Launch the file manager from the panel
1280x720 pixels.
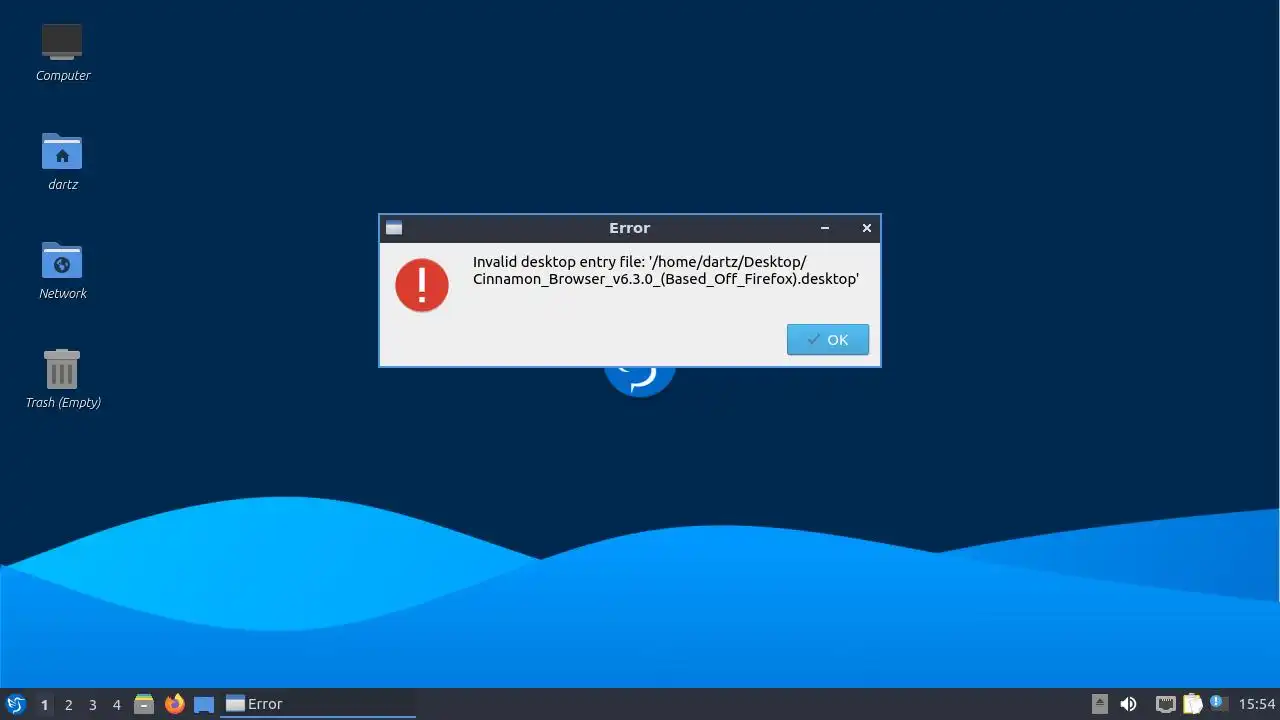pyautogui.click(x=144, y=704)
